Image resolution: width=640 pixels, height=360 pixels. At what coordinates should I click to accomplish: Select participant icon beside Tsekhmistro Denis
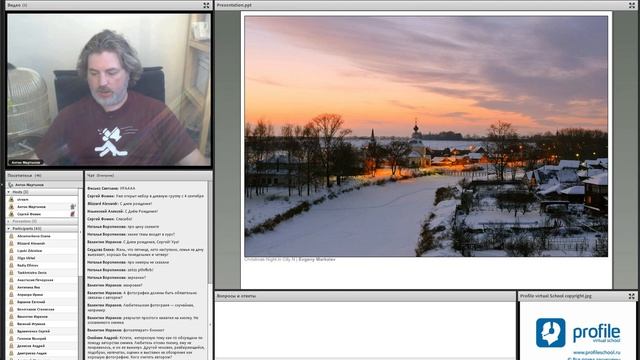[11, 273]
